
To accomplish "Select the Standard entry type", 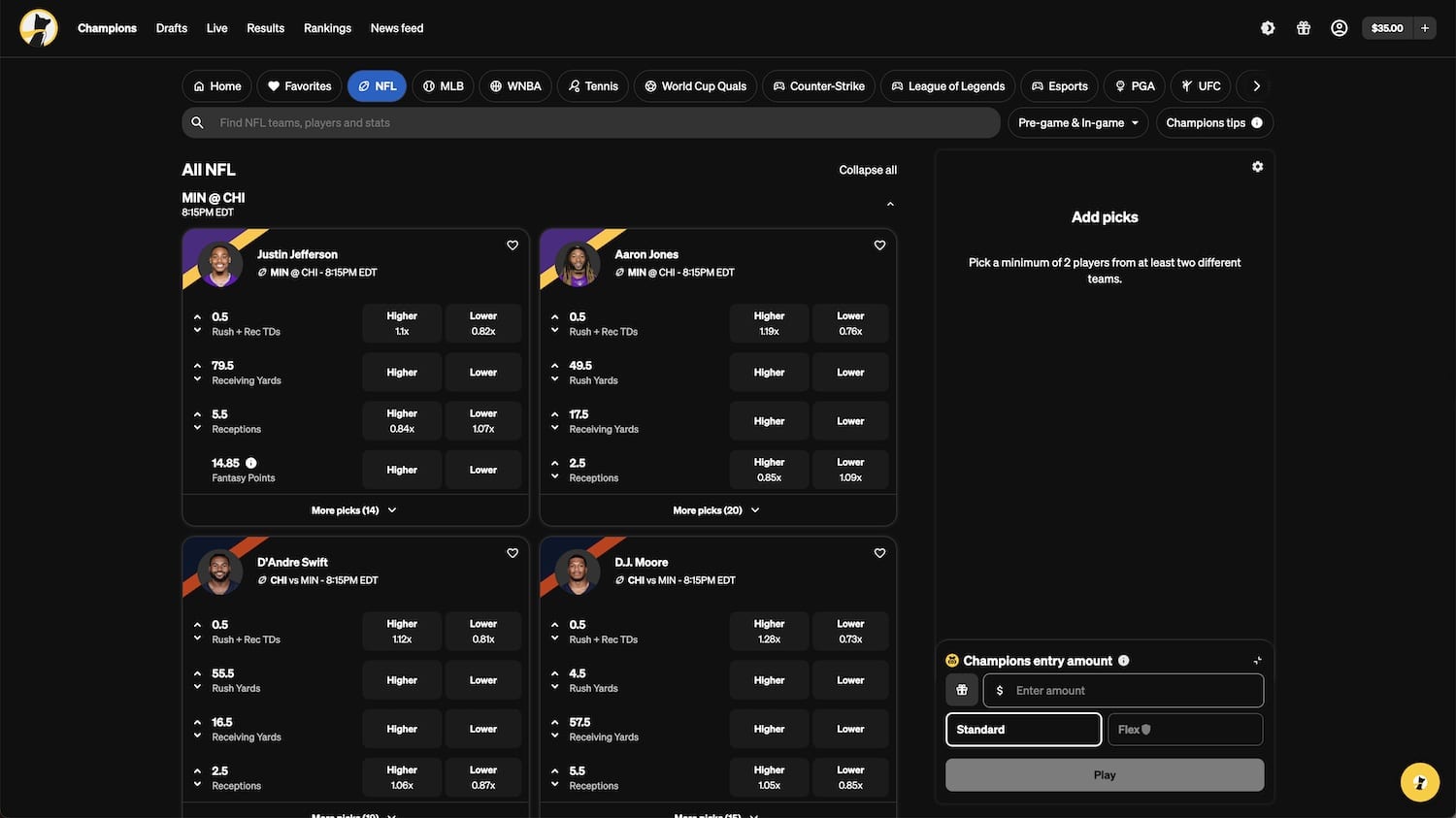I will [1023, 730].
